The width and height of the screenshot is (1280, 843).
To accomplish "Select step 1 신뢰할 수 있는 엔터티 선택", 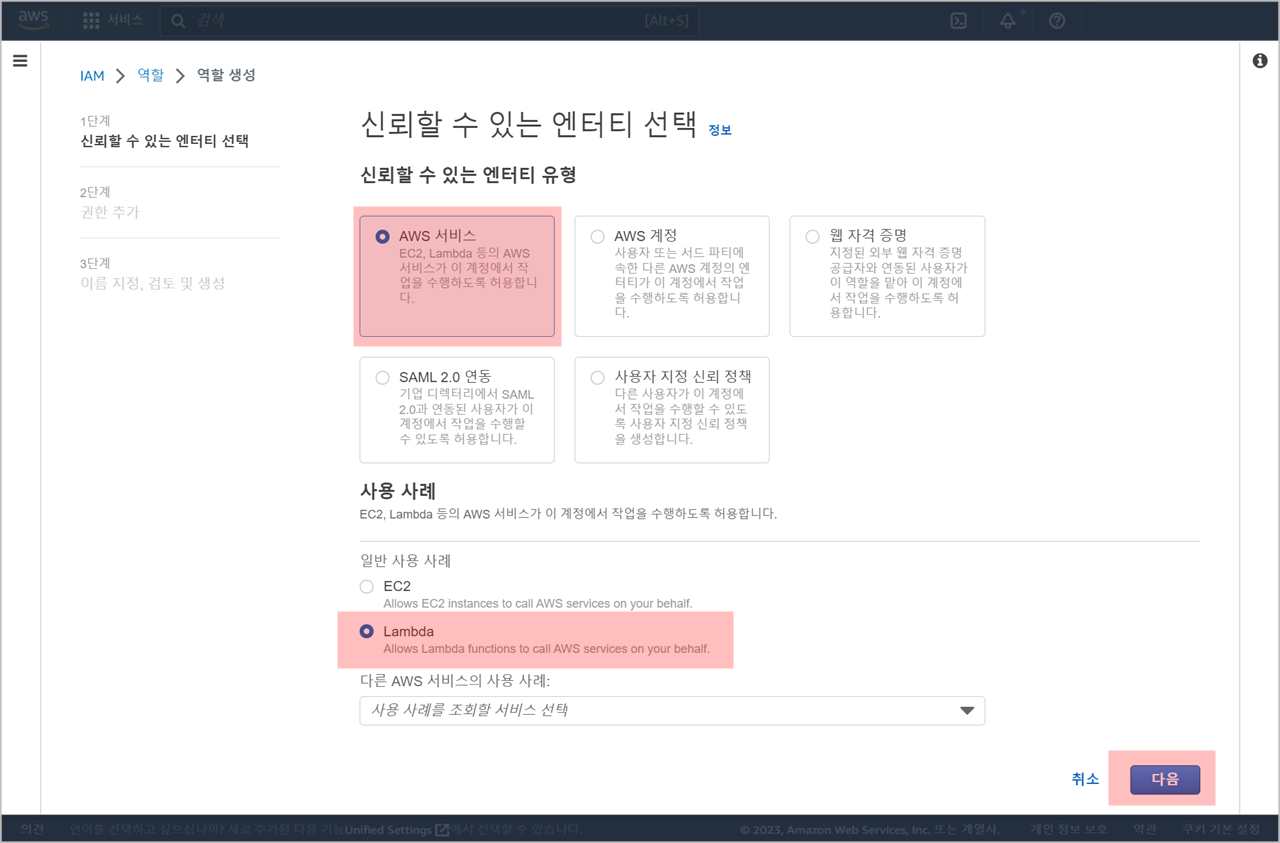I will click(x=165, y=141).
